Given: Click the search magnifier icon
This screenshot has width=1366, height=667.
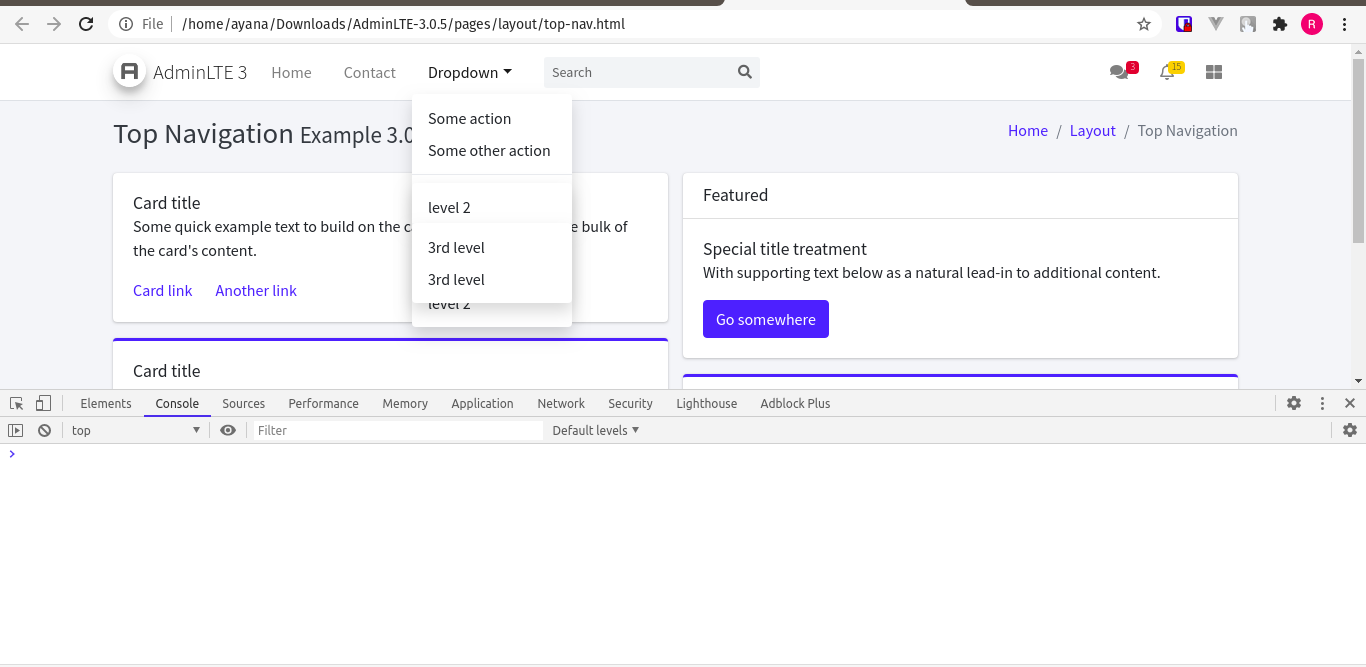Looking at the screenshot, I should click(744, 72).
